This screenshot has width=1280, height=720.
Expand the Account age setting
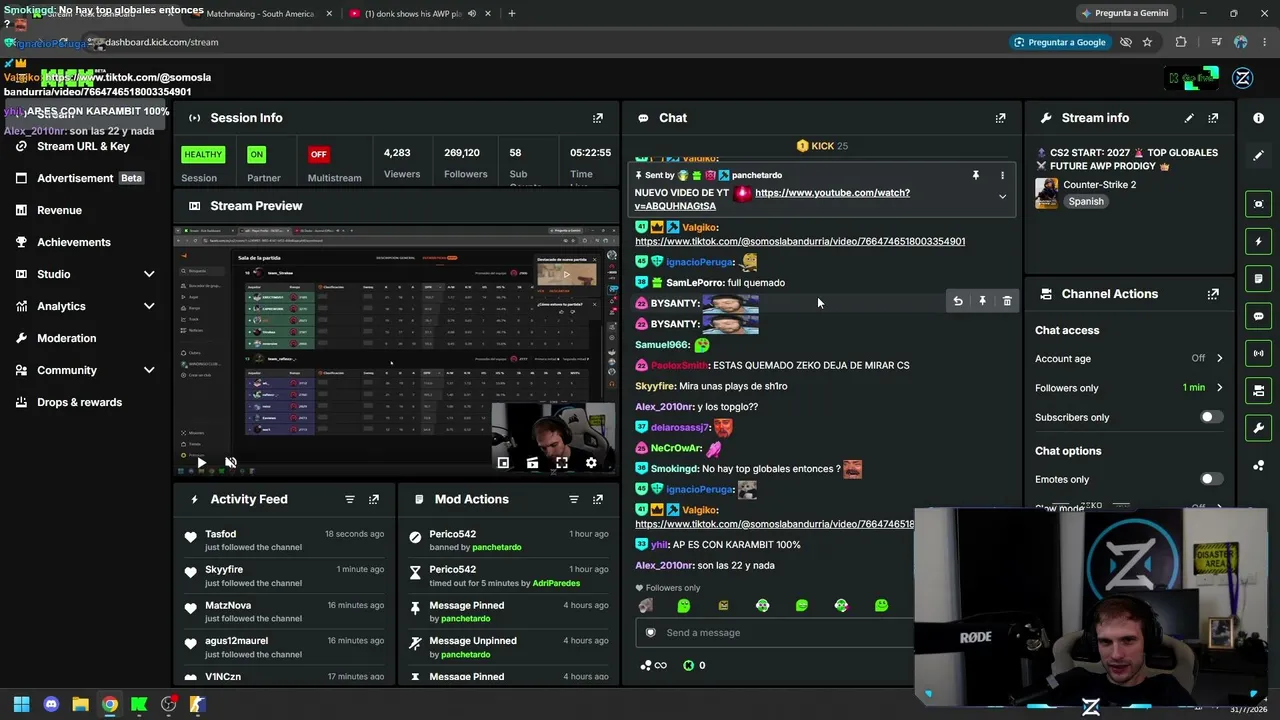[1219, 358]
